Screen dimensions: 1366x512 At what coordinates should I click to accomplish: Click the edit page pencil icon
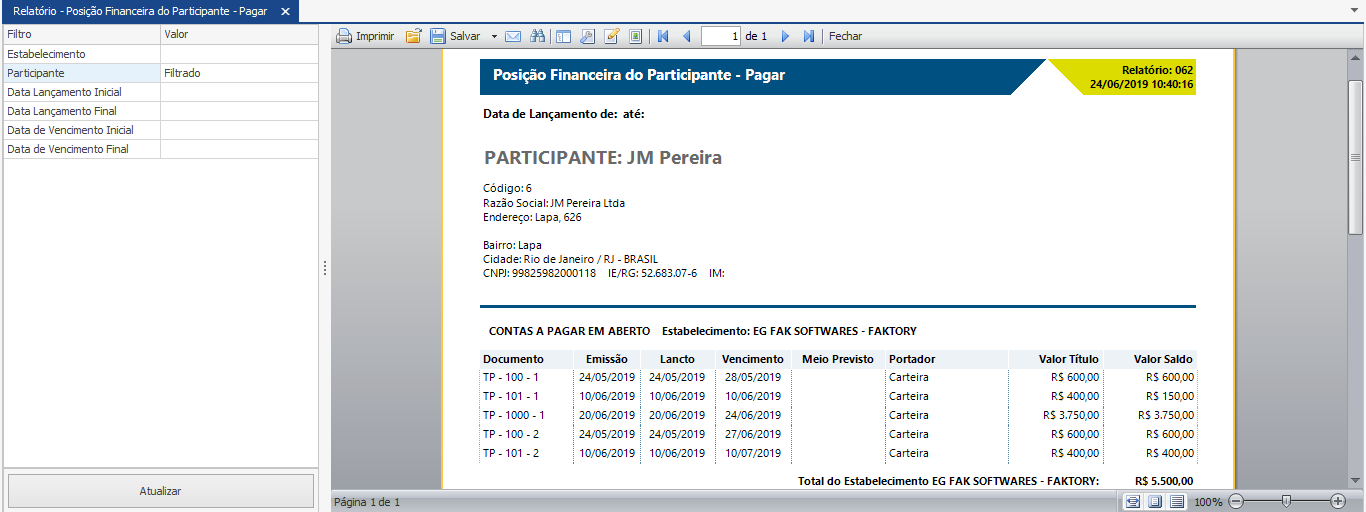point(612,36)
